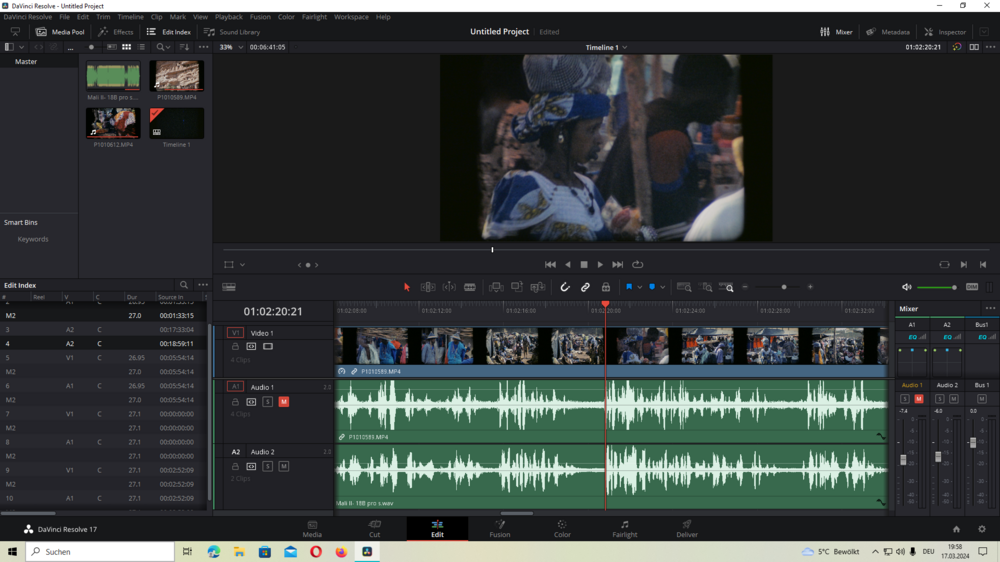1000x562 pixels.
Task: Search within the Edit Index panel
Action: tap(183, 285)
